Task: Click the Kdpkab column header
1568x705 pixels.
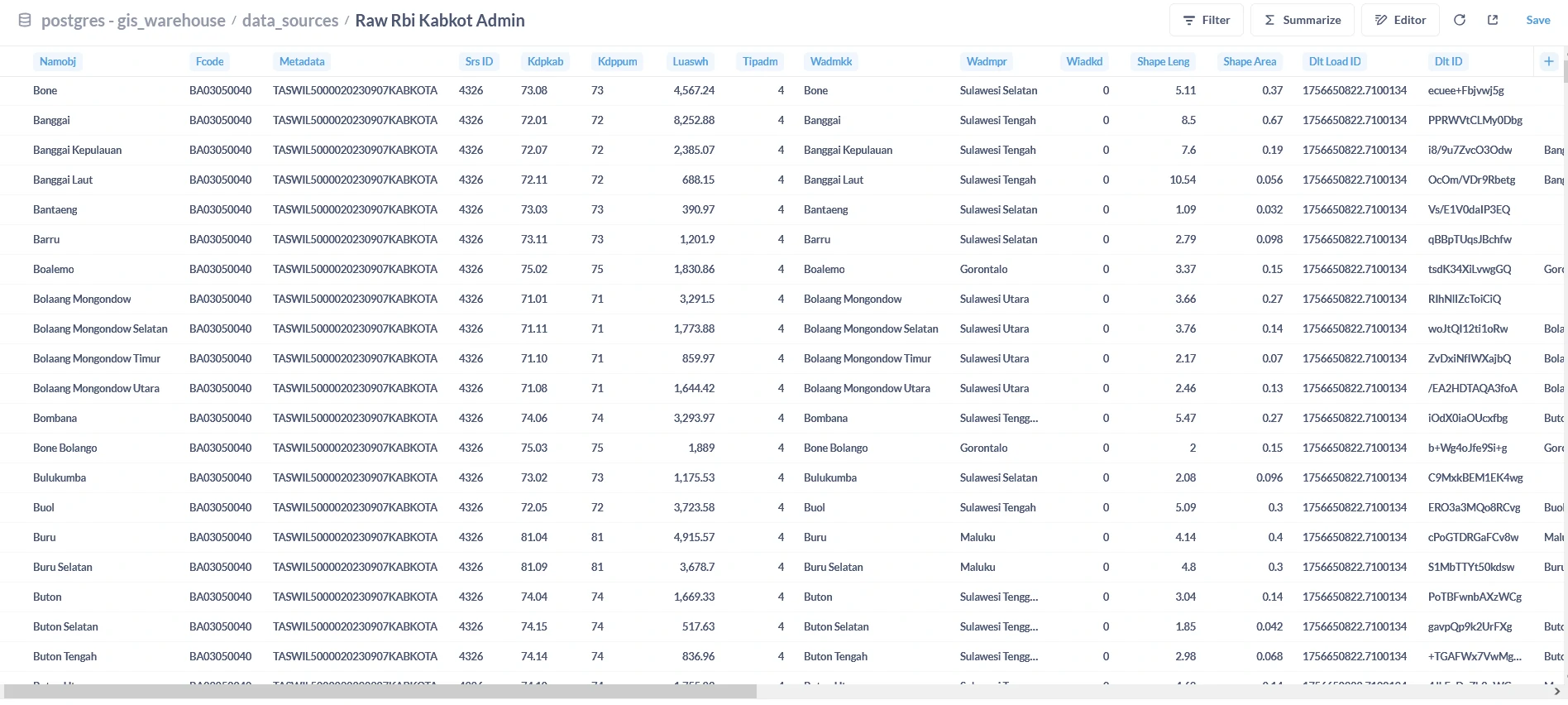Action: click(x=545, y=61)
